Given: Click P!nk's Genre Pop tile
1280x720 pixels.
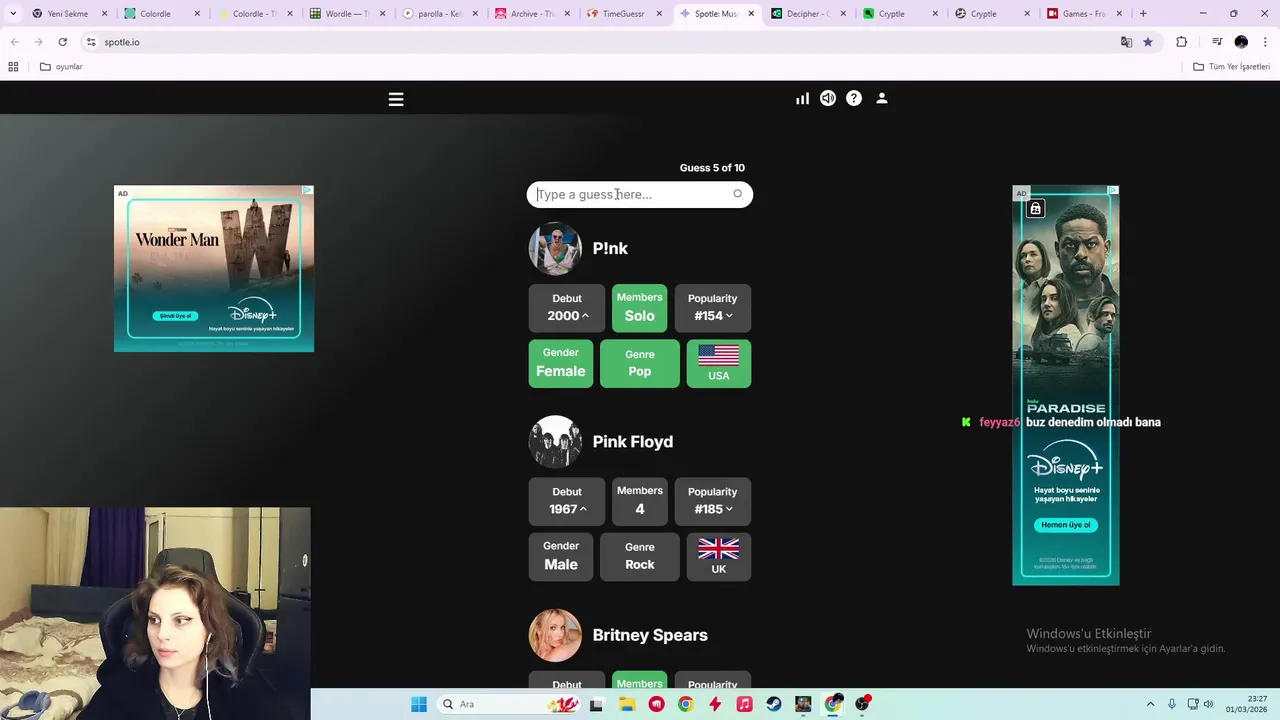Looking at the screenshot, I should coord(640,363).
